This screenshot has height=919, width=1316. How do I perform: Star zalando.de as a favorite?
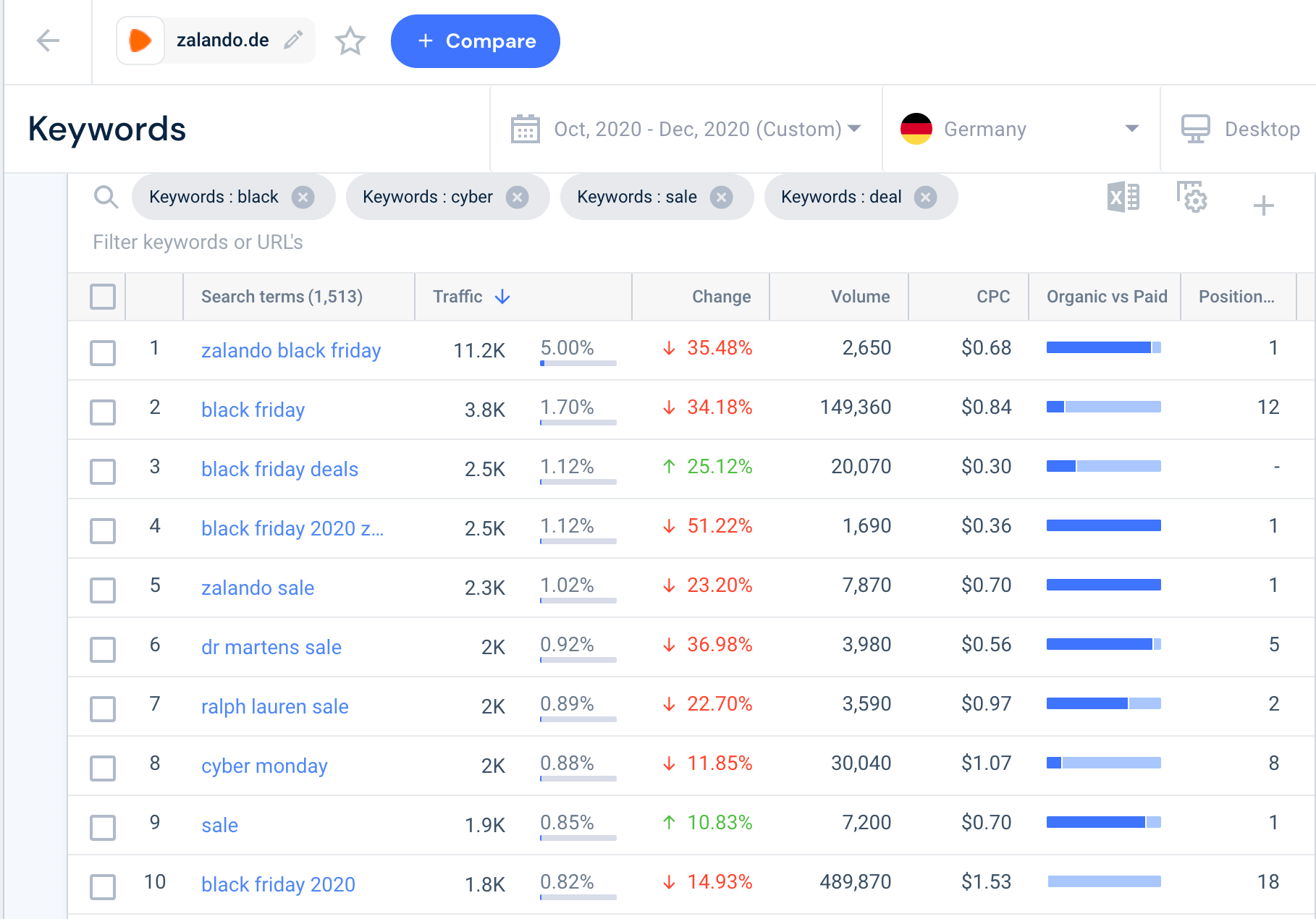pos(350,41)
